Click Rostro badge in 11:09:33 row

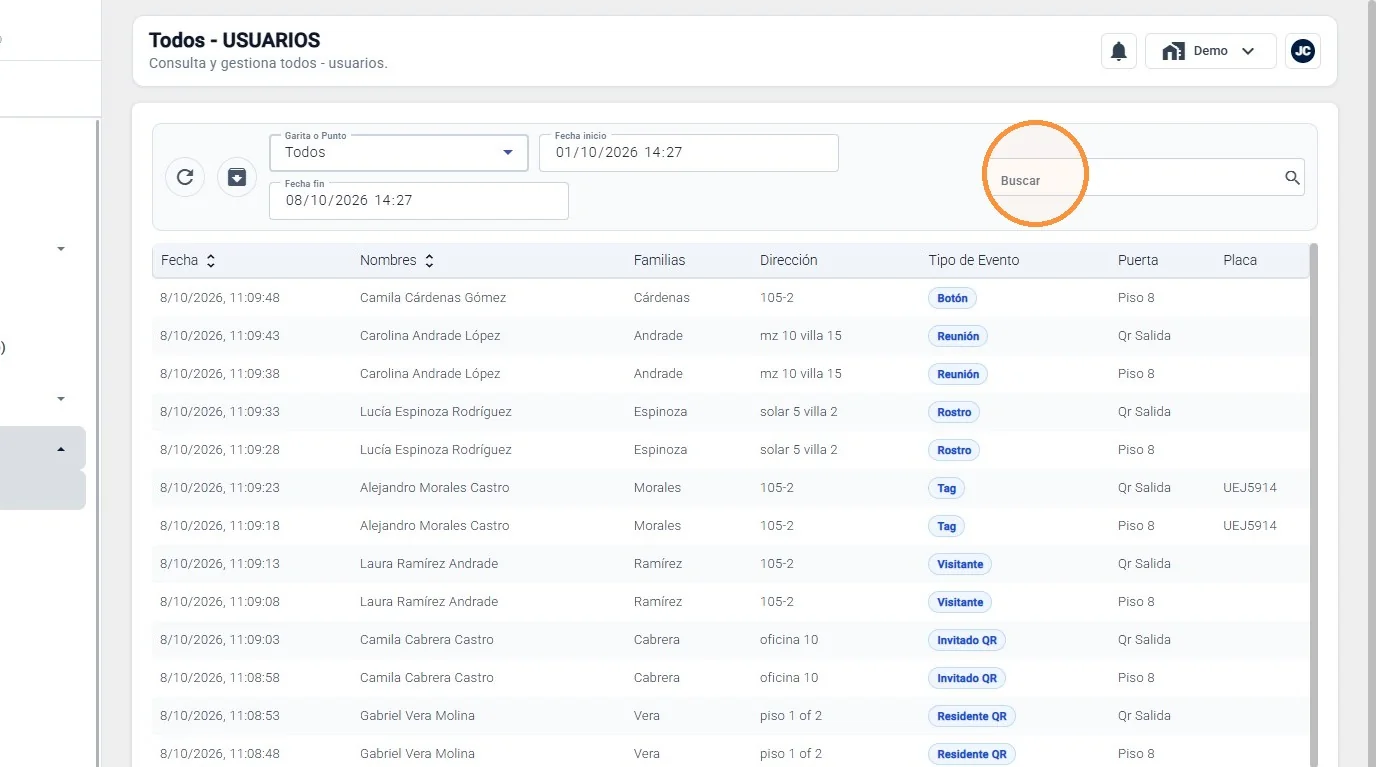tap(954, 412)
